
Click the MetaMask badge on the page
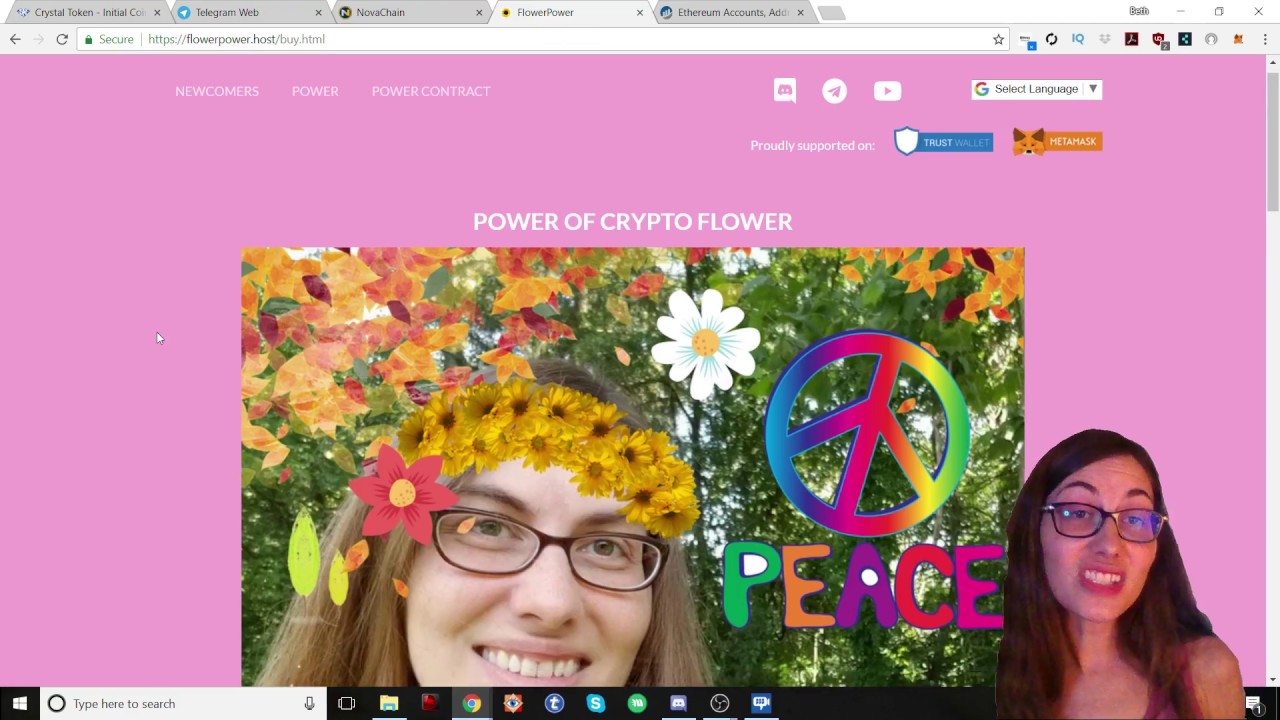point(1057,142)
